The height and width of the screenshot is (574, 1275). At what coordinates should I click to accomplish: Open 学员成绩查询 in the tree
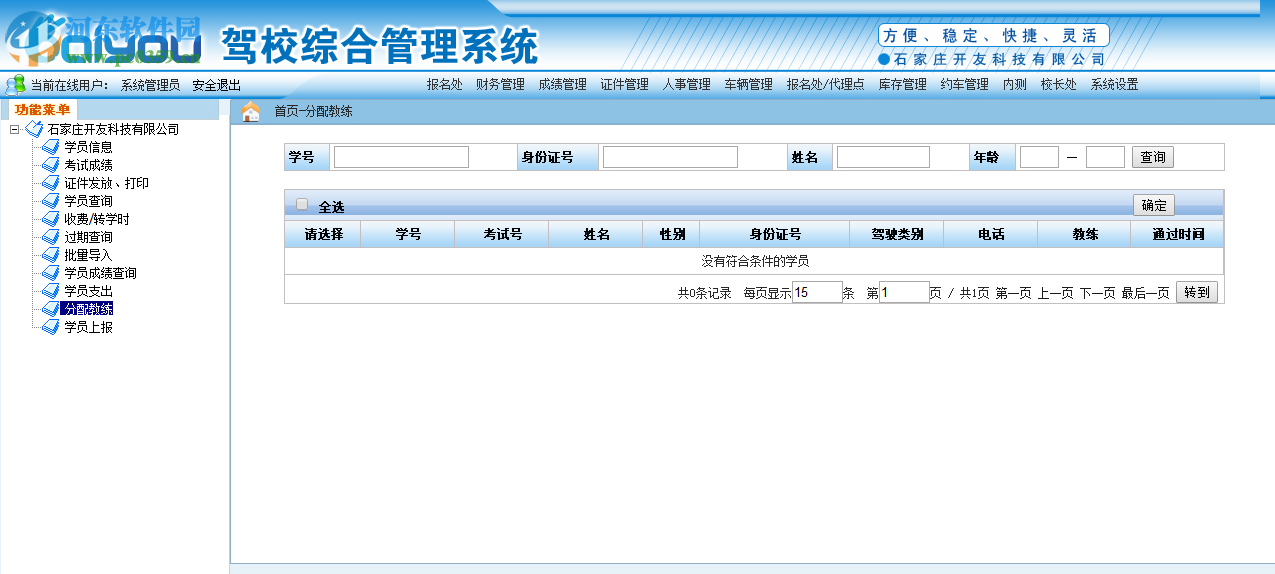click(100, 273)
